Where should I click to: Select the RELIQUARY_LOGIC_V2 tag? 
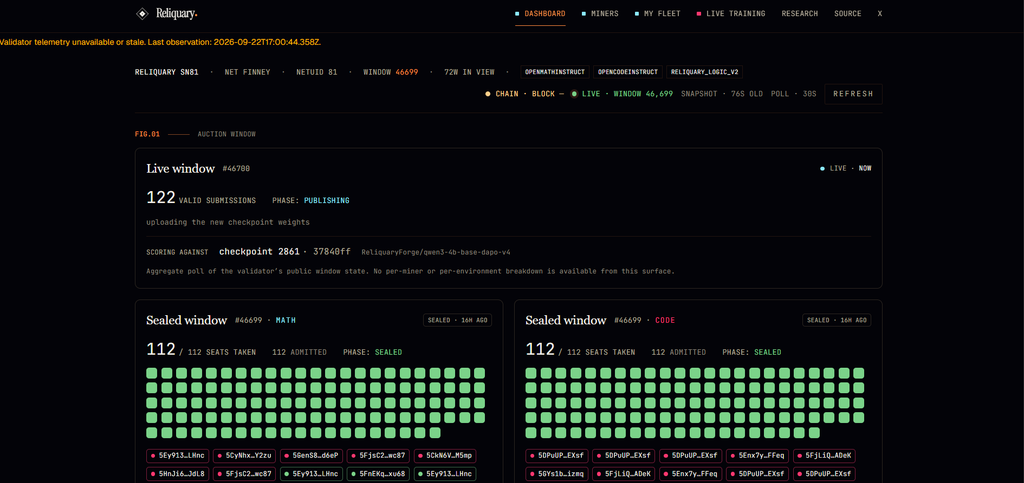[705, 72]
